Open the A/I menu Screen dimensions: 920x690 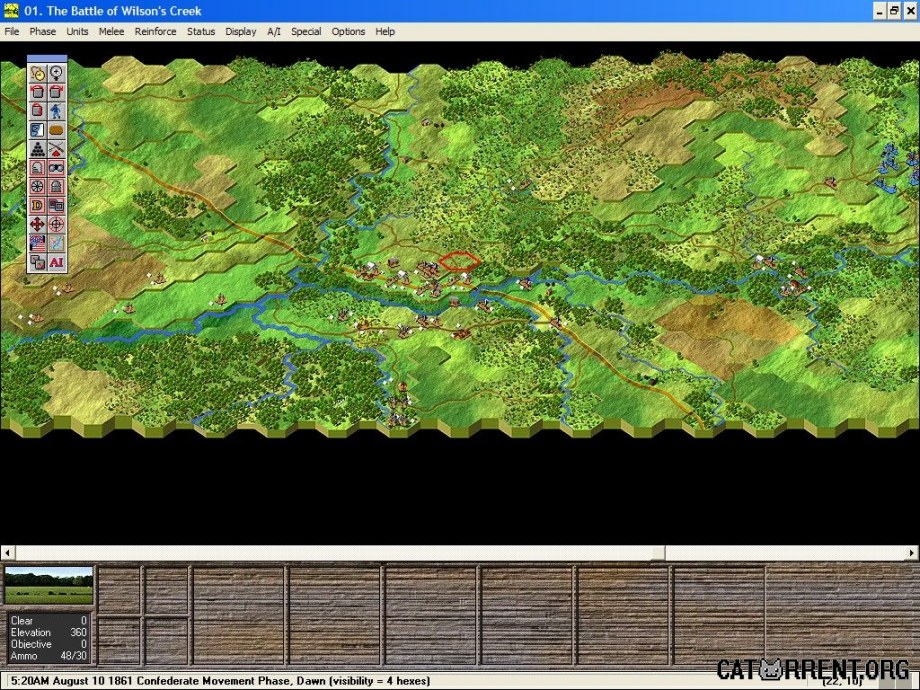pos(273,32)
